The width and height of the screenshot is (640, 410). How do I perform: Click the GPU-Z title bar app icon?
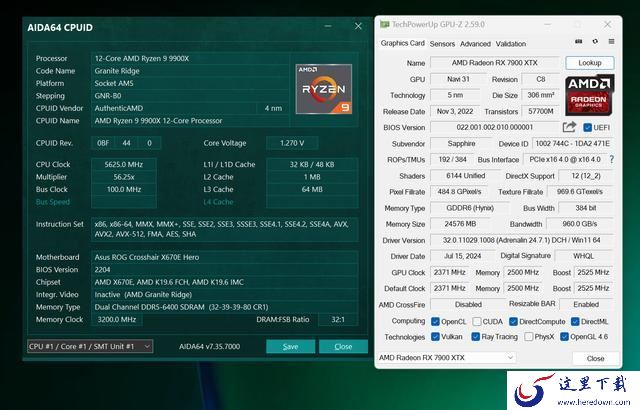tap(384, 24)
